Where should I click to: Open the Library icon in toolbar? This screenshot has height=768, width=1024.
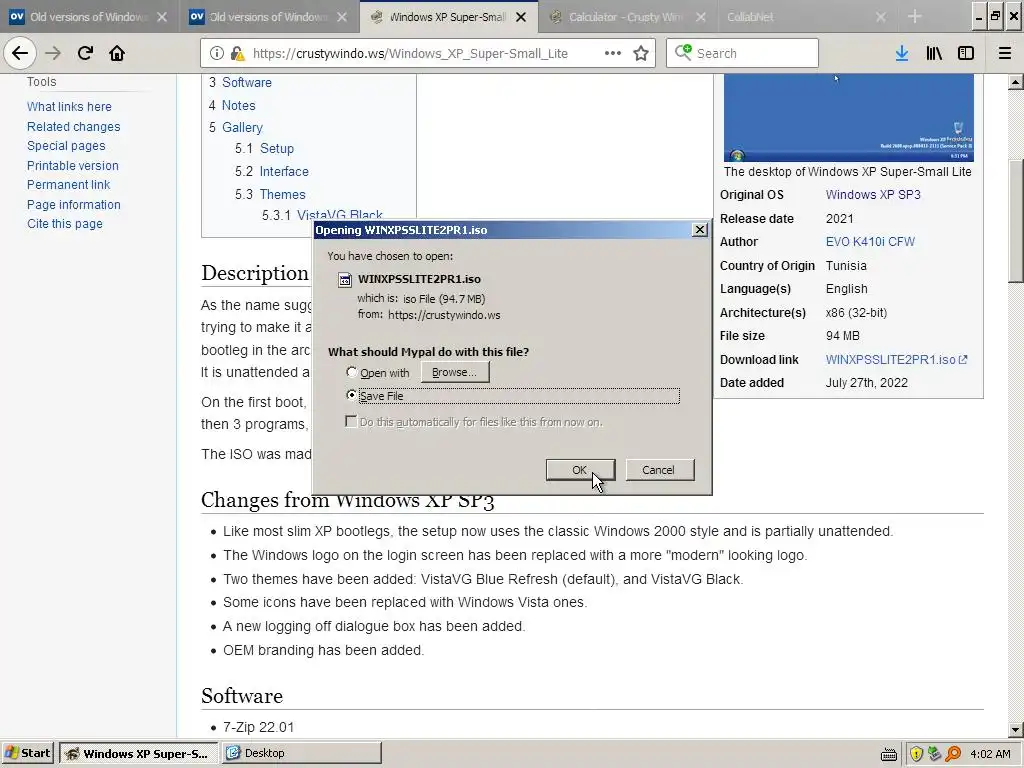click(x=934, y=53)
